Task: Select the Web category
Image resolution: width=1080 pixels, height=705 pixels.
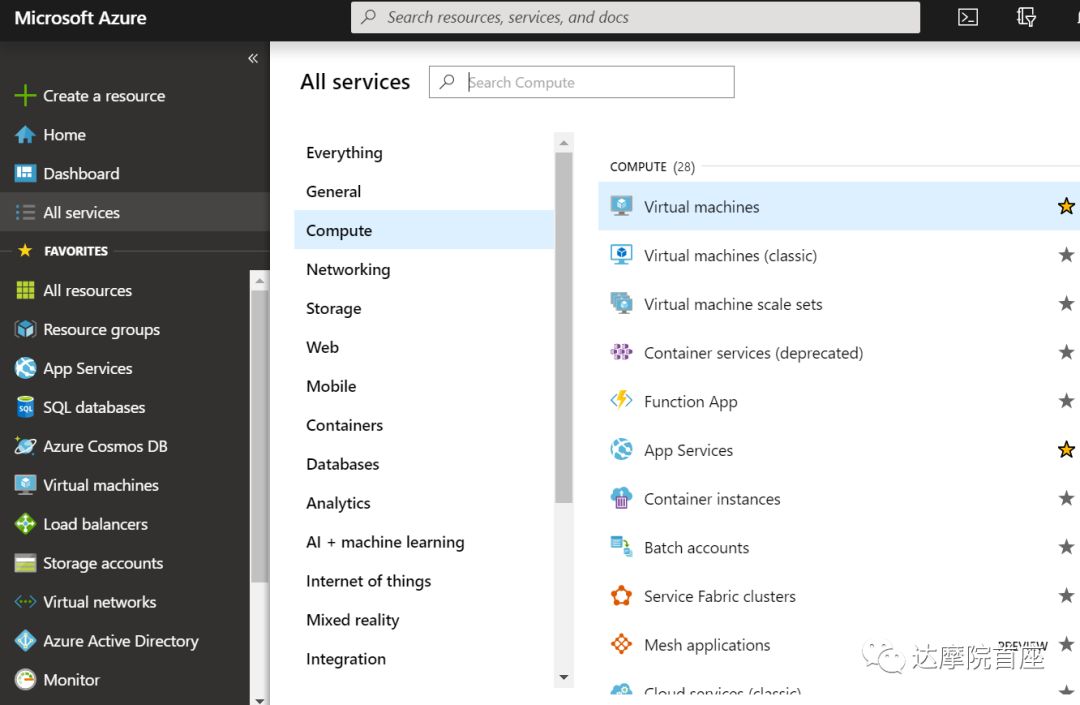Action: tap(424, 347)
